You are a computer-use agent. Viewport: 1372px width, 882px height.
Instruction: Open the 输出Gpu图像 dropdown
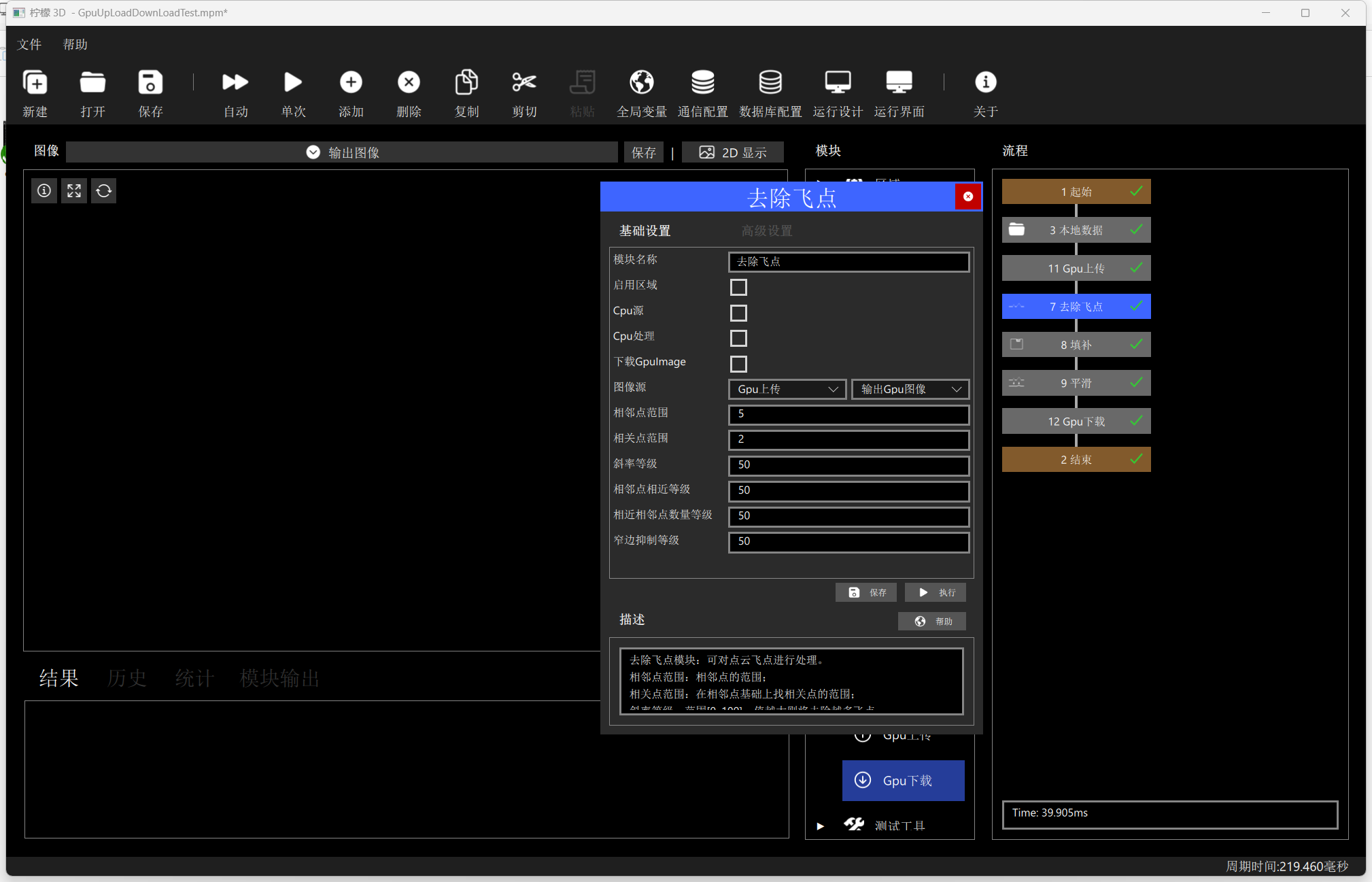click(910, 389)
